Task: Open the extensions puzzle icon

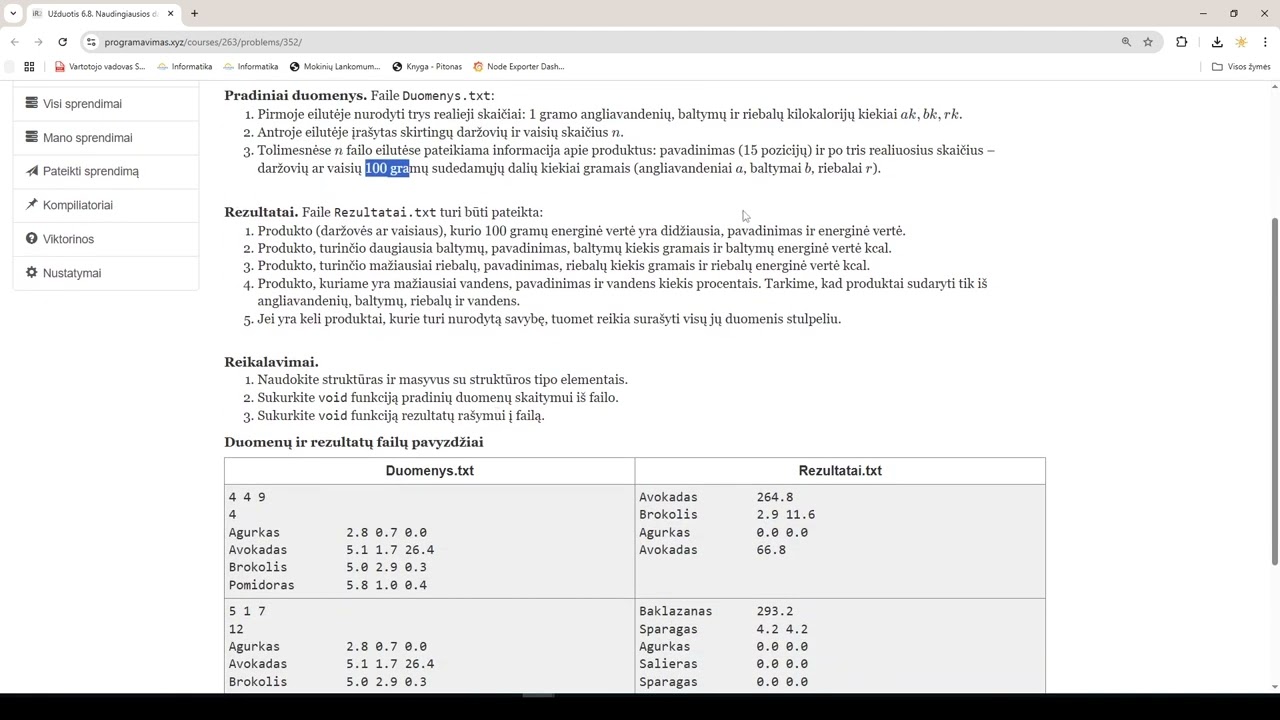Action: click(x=1182, y=42)
